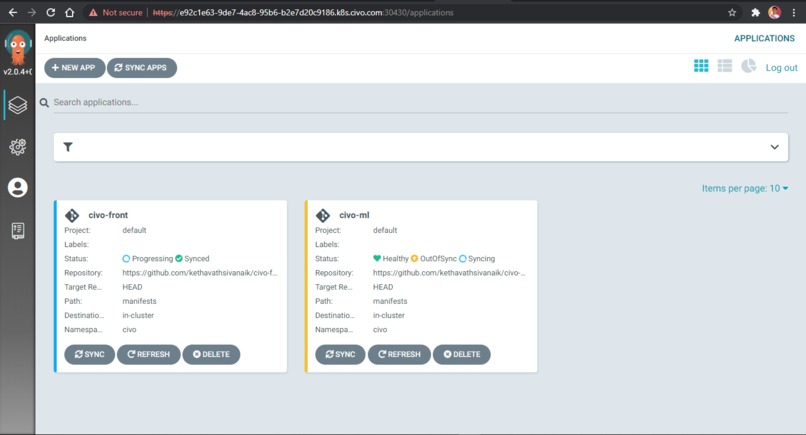
Task: Click civo-front project 'default'
Action: coord(134,230)
